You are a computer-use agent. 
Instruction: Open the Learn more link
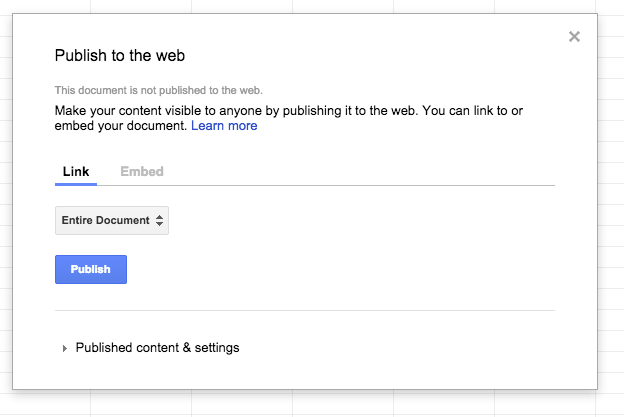click(x=224, y=126)
